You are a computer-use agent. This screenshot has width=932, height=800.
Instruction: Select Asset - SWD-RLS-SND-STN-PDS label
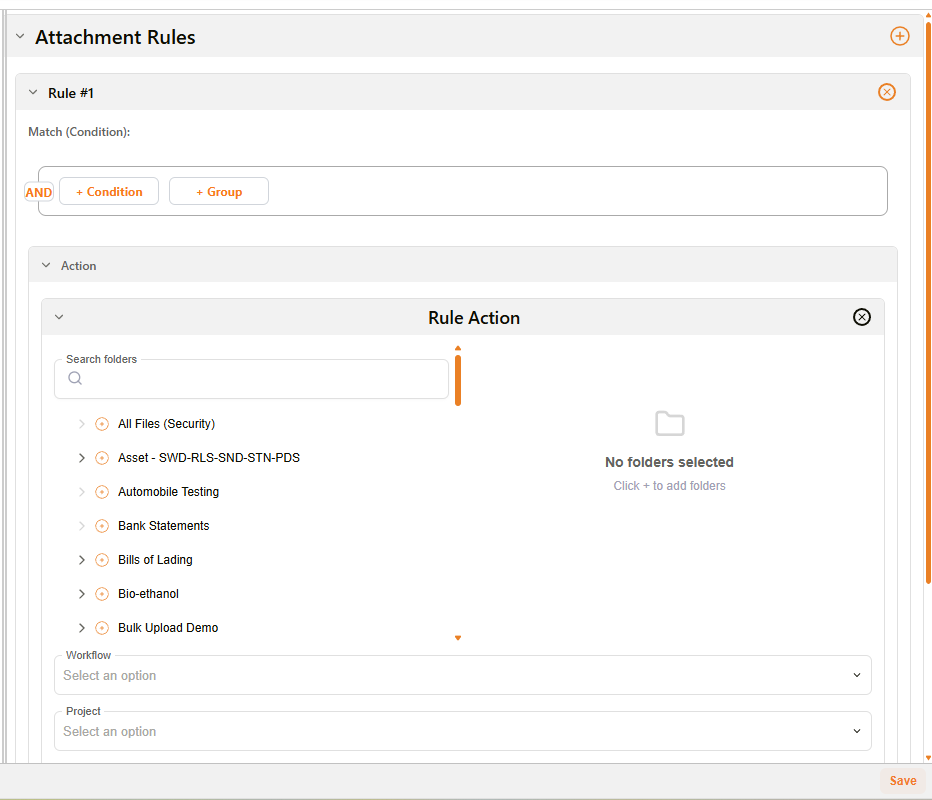tap(209, 458)
